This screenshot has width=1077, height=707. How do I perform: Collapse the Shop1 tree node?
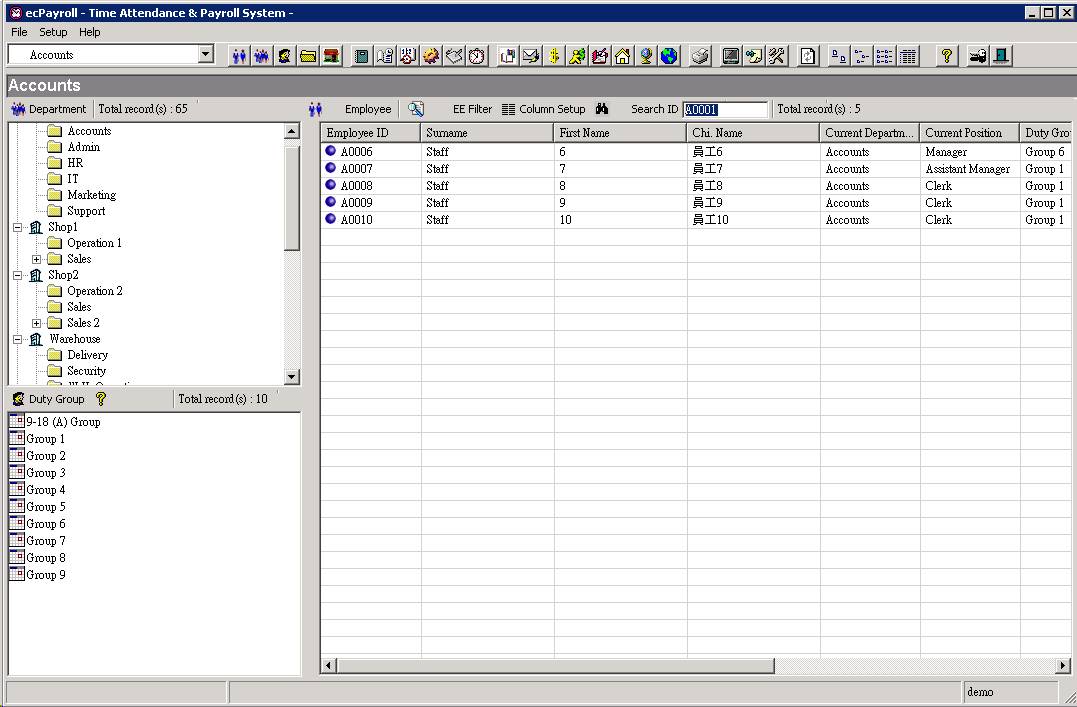click(x=18, y=227)
